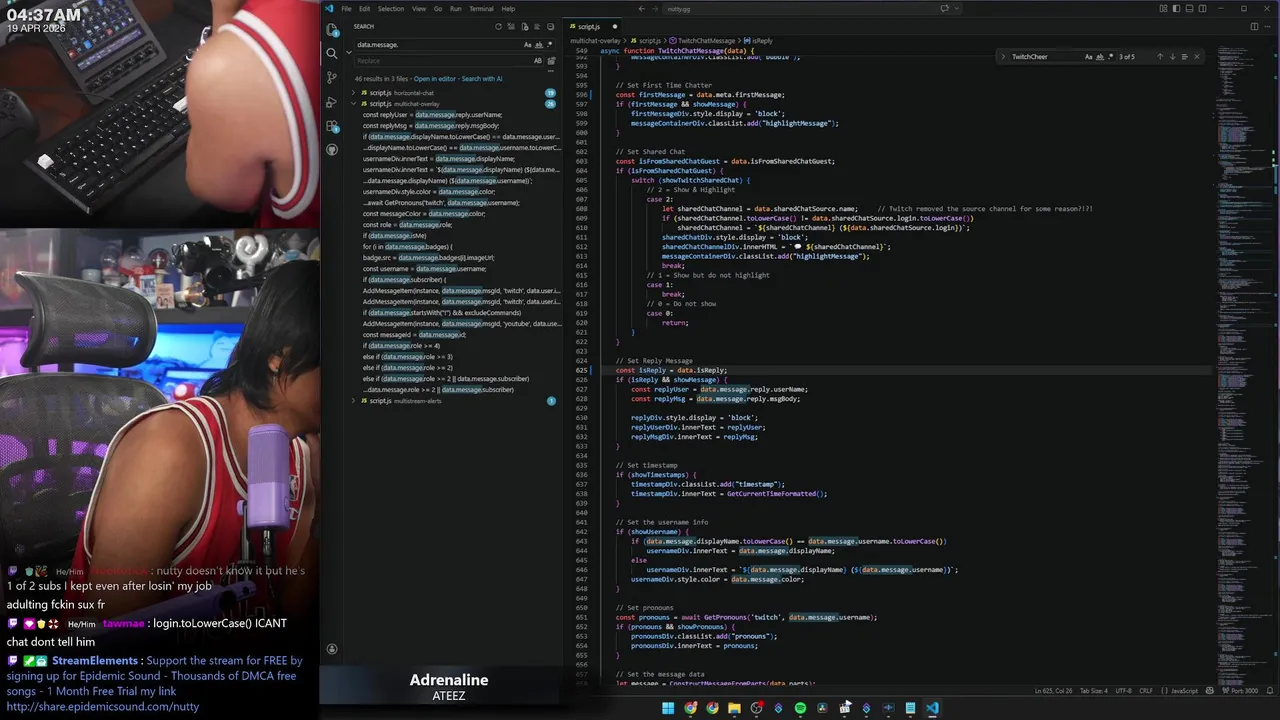Image resolution: width=1280 pixels, height=720 pixels.
Task: Close the TwitchCheer find widget
Action: coord(1196,57)
